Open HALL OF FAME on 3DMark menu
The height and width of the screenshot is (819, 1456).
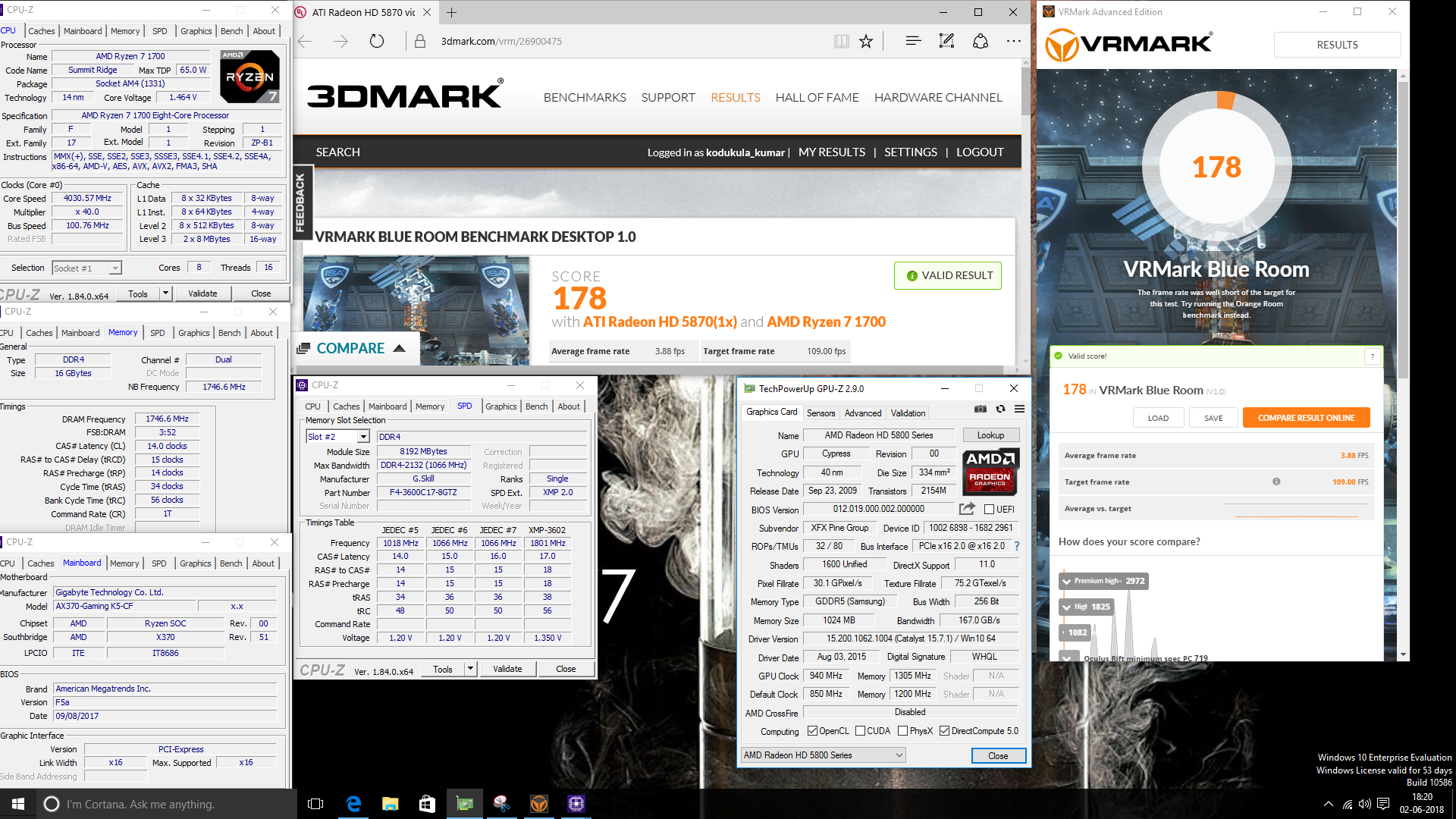(x=817, y=97)
